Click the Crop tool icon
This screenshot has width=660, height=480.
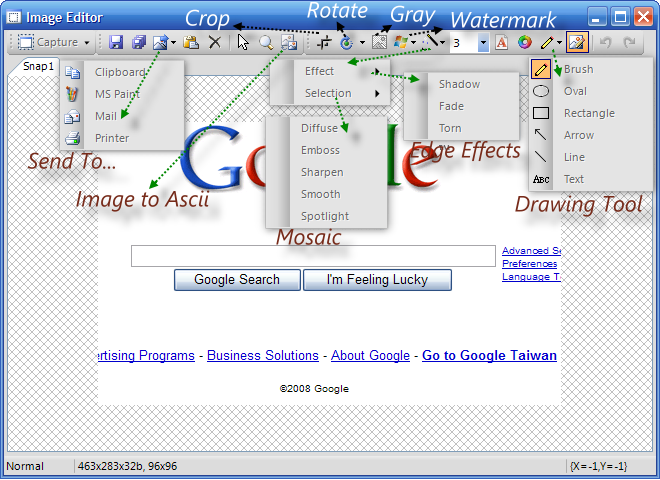324,43
